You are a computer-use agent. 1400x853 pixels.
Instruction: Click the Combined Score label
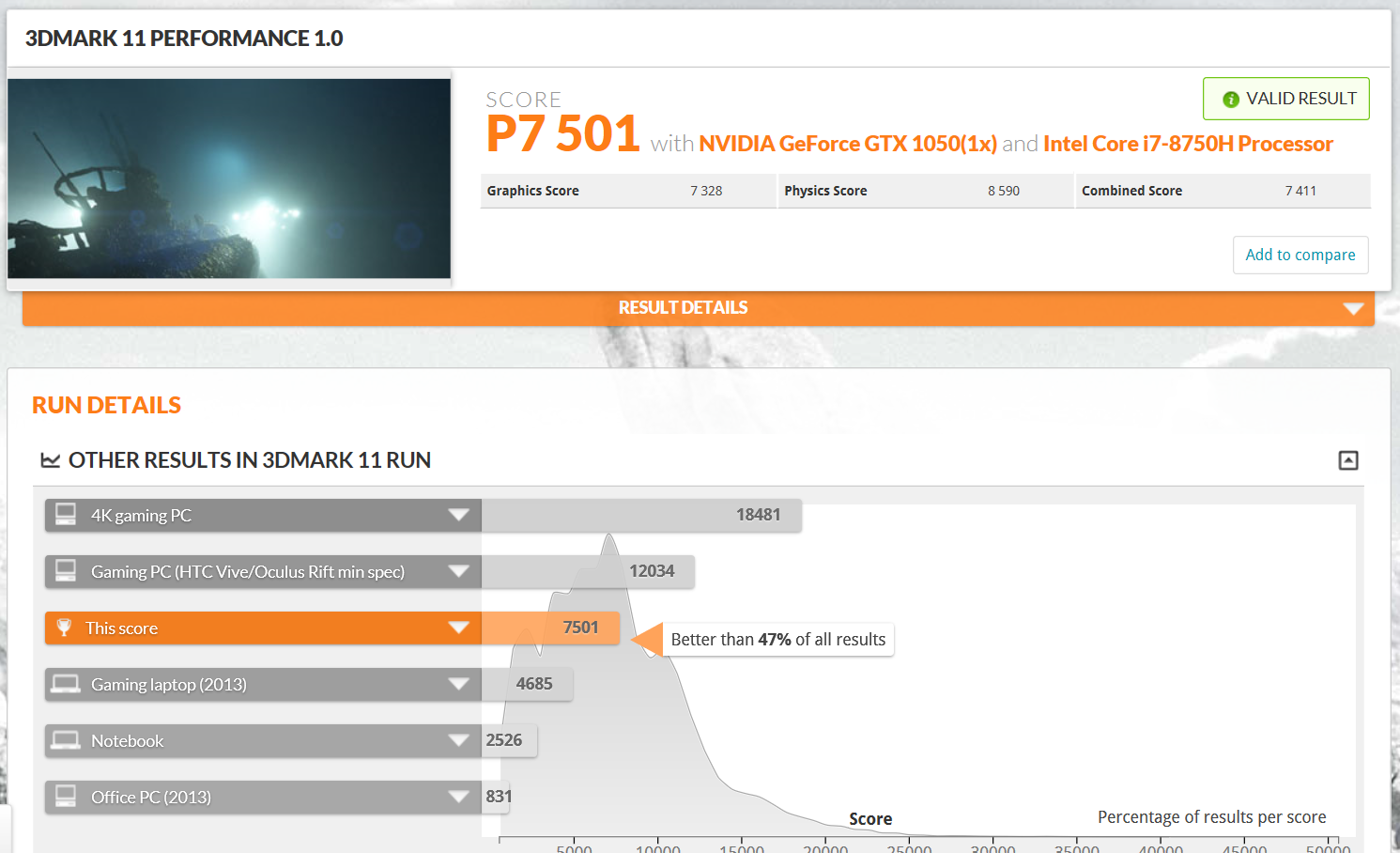click(1131, 191)
